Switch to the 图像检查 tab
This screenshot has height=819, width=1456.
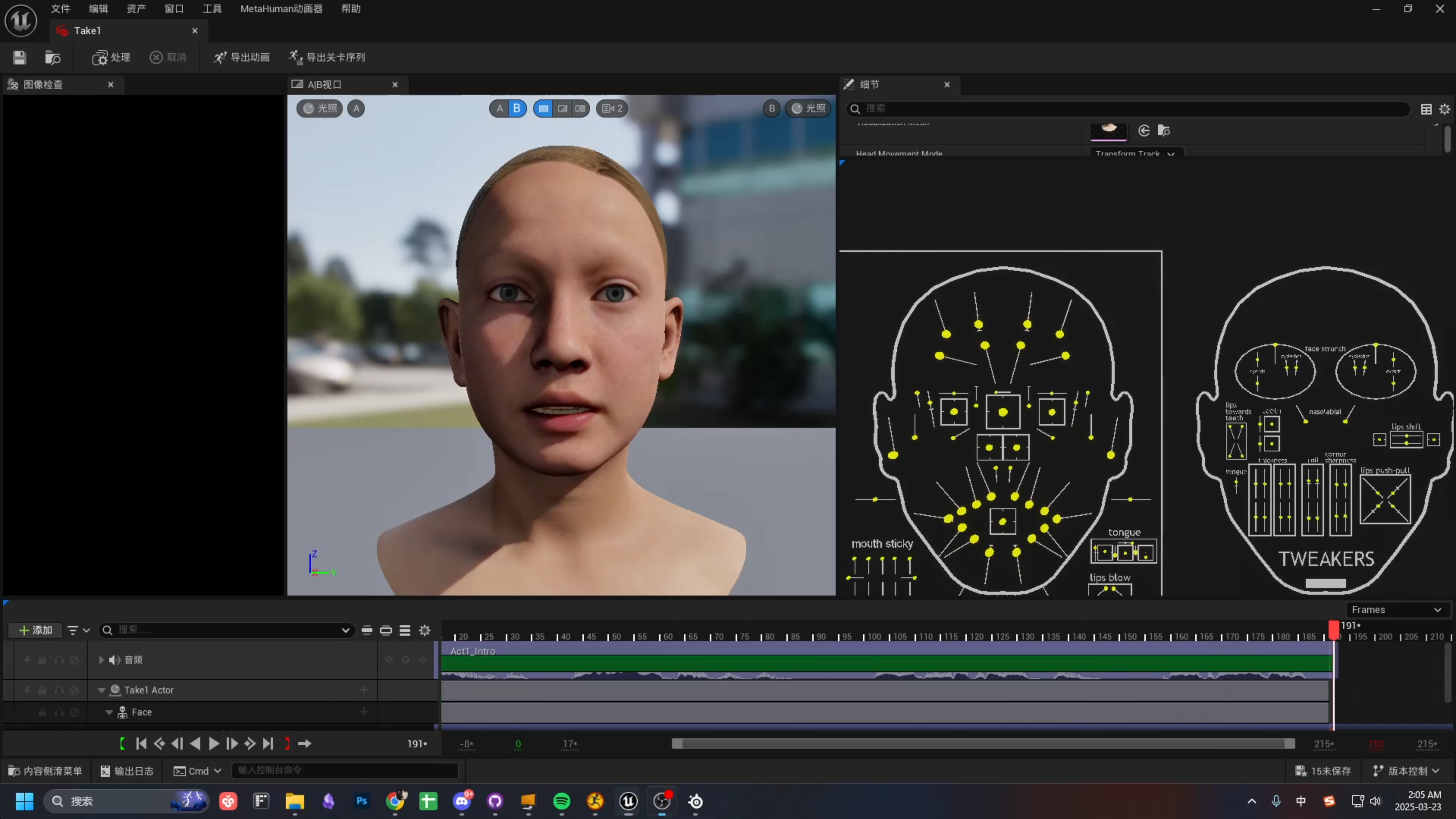point(44,84)
